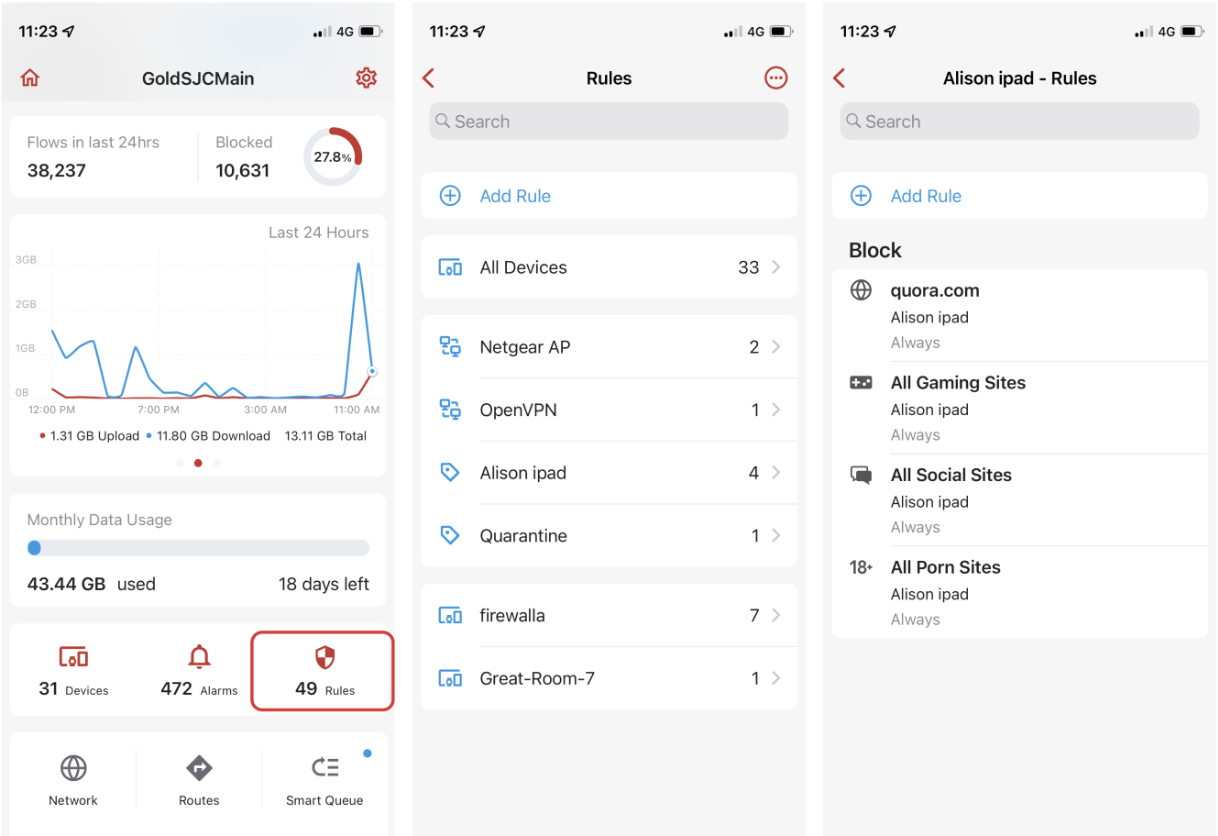Expand the All Devices rules row
Image resolution: width=1218 pixels, height=836 pixels.
(x=609, y=267)
